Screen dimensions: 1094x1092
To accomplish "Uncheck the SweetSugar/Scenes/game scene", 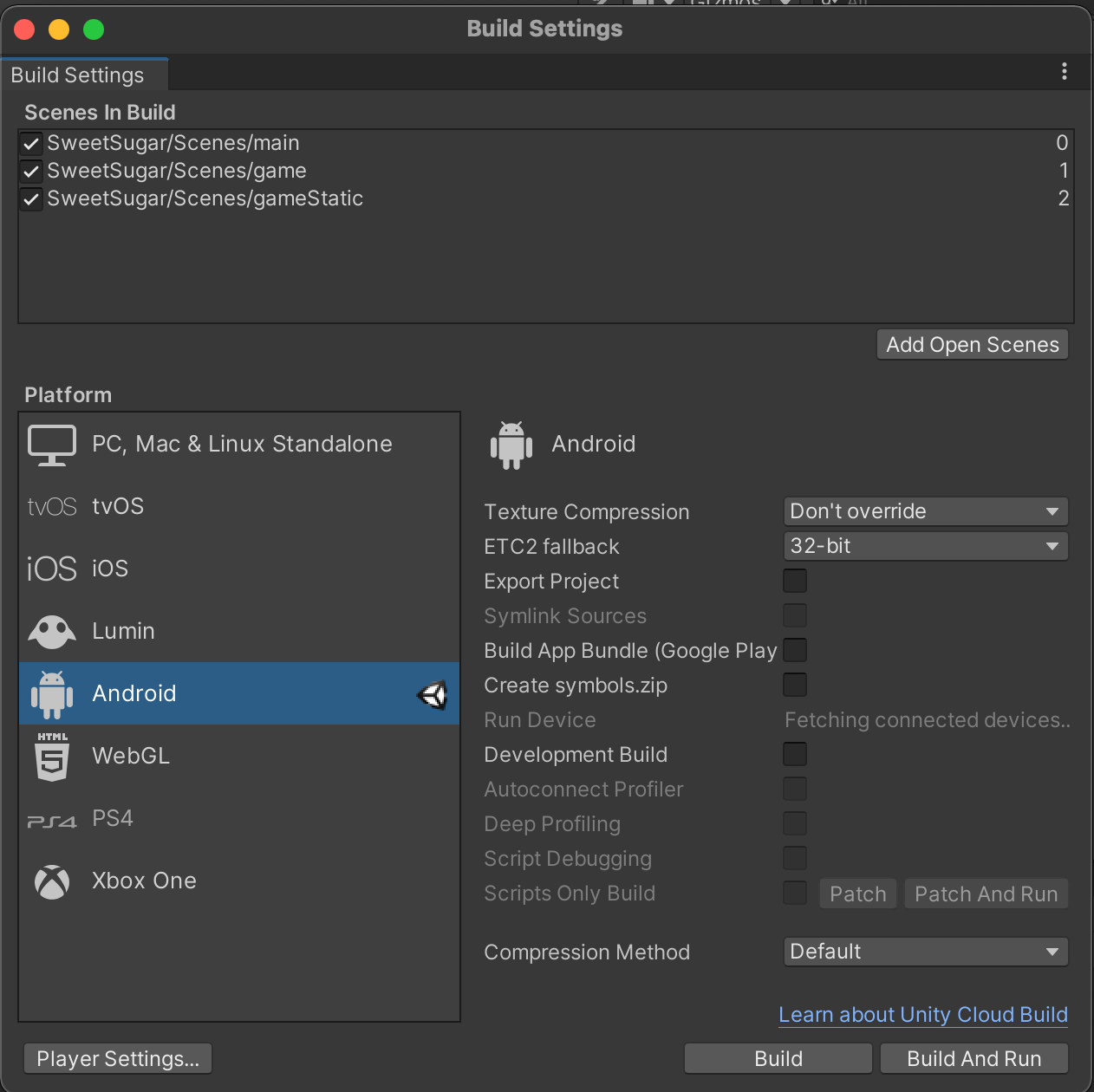I will 31,172.
